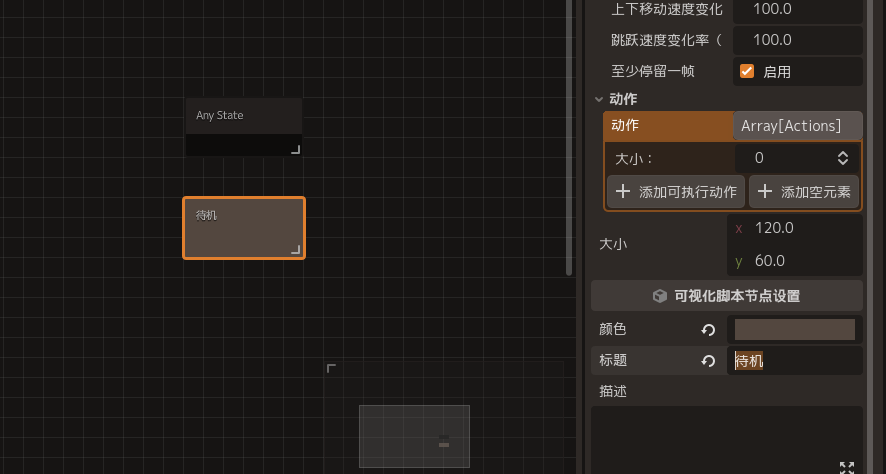Viewport: 886px width, 474px height.
Task: Reset the 颜色 property
Action: coord(709,330)
